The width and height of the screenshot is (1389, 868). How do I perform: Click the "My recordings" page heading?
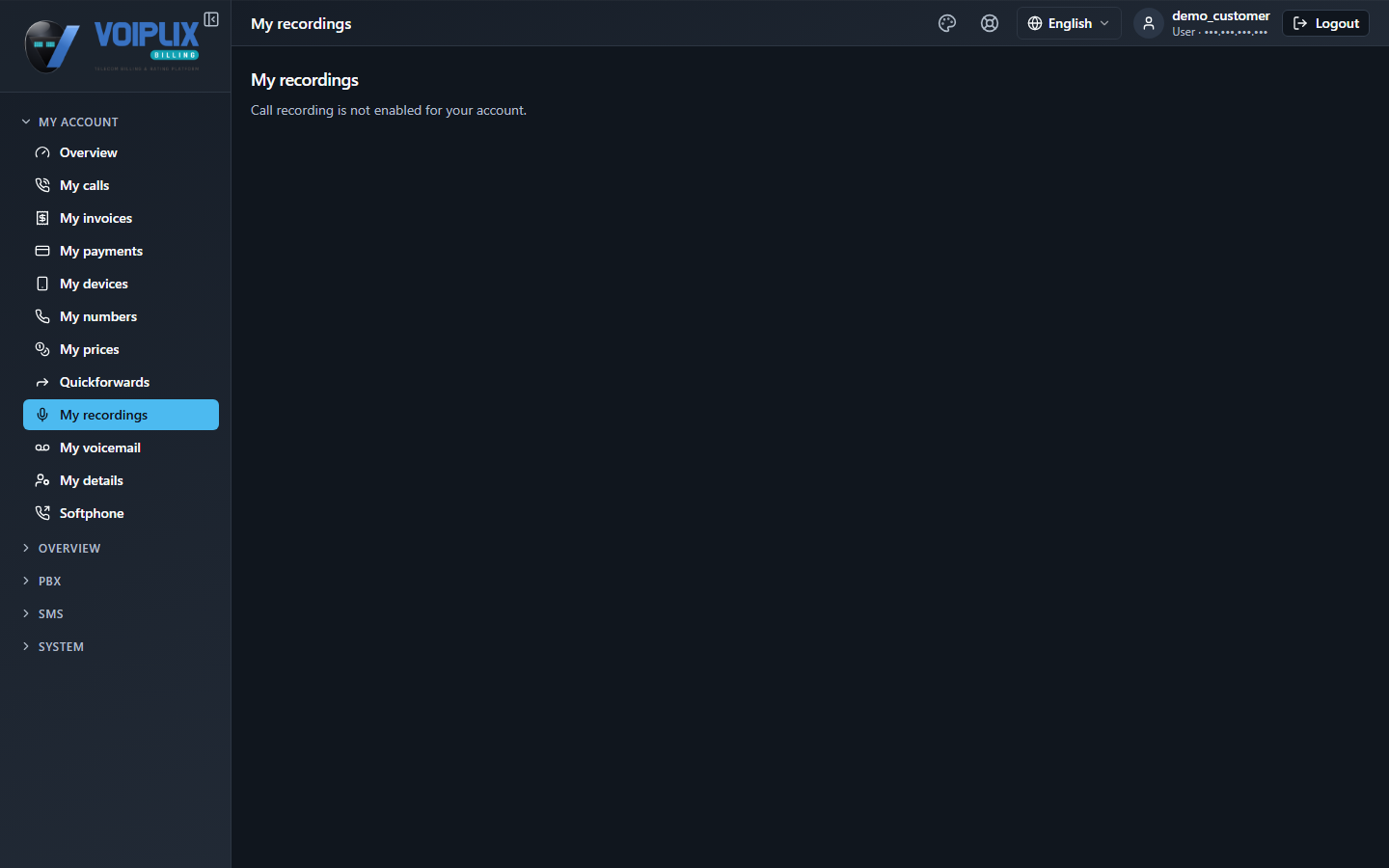(x=305, y=80)
